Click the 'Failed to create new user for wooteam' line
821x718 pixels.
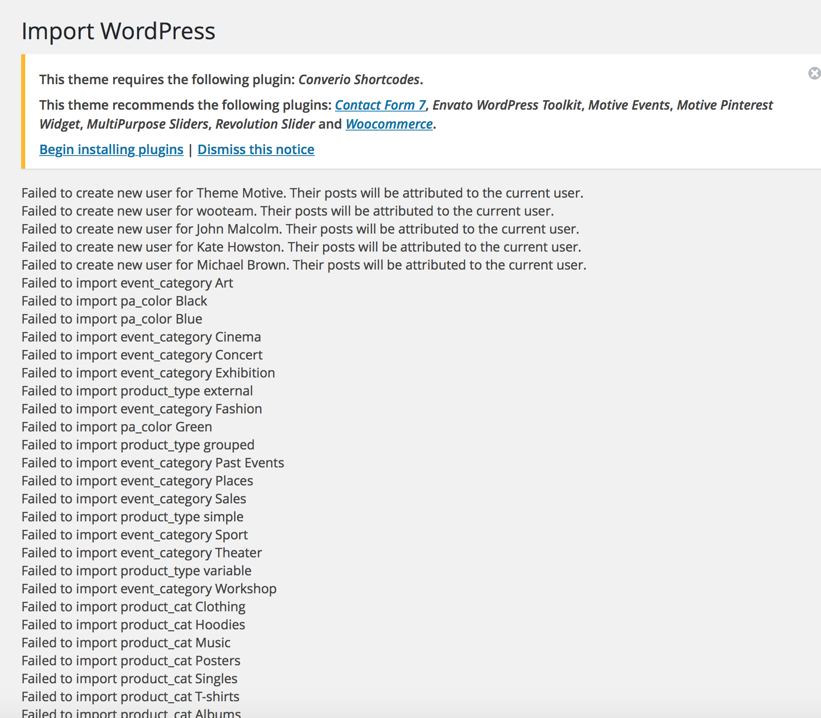point(287,211)
